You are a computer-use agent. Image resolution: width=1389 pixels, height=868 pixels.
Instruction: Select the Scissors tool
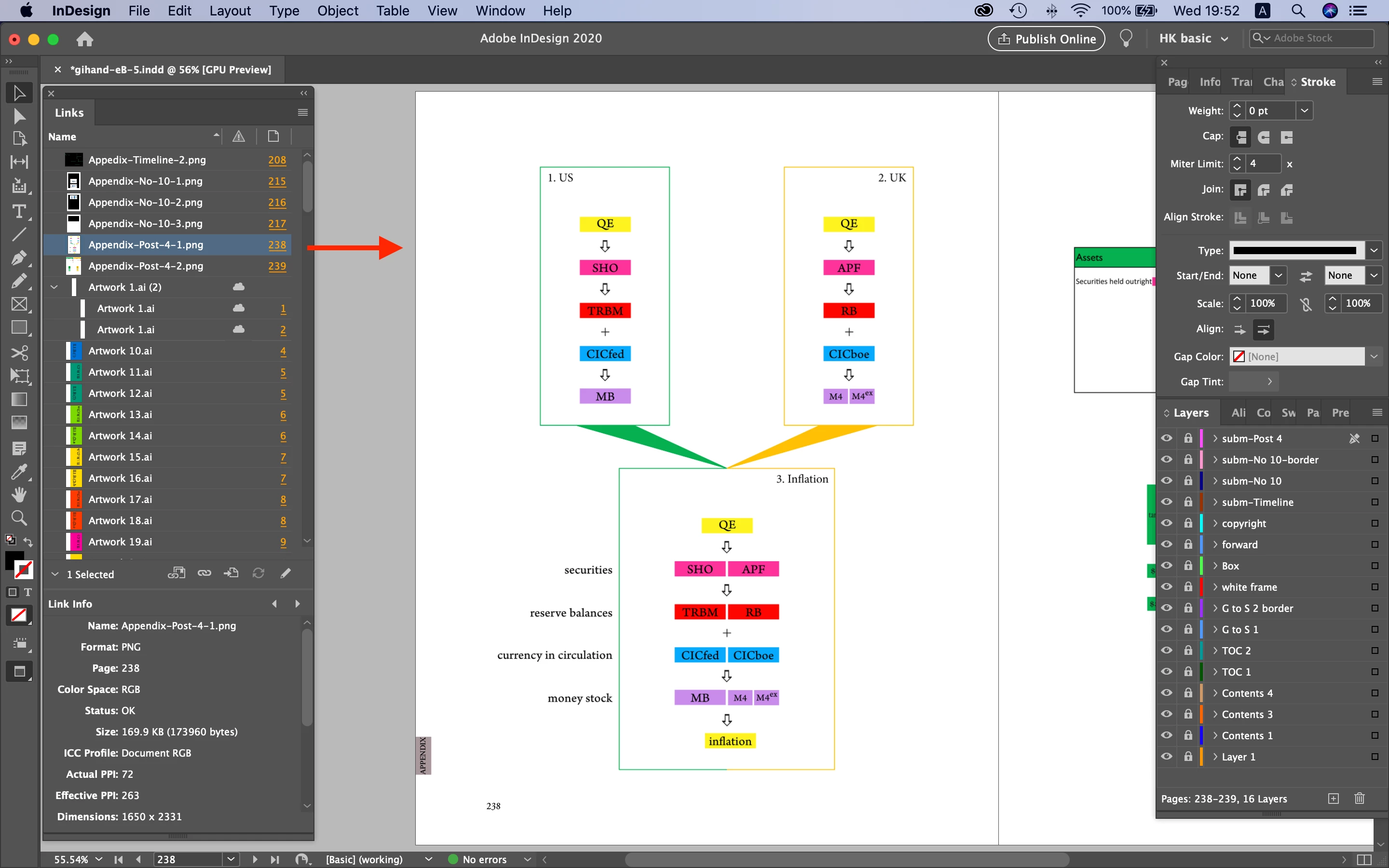(19, 352)
